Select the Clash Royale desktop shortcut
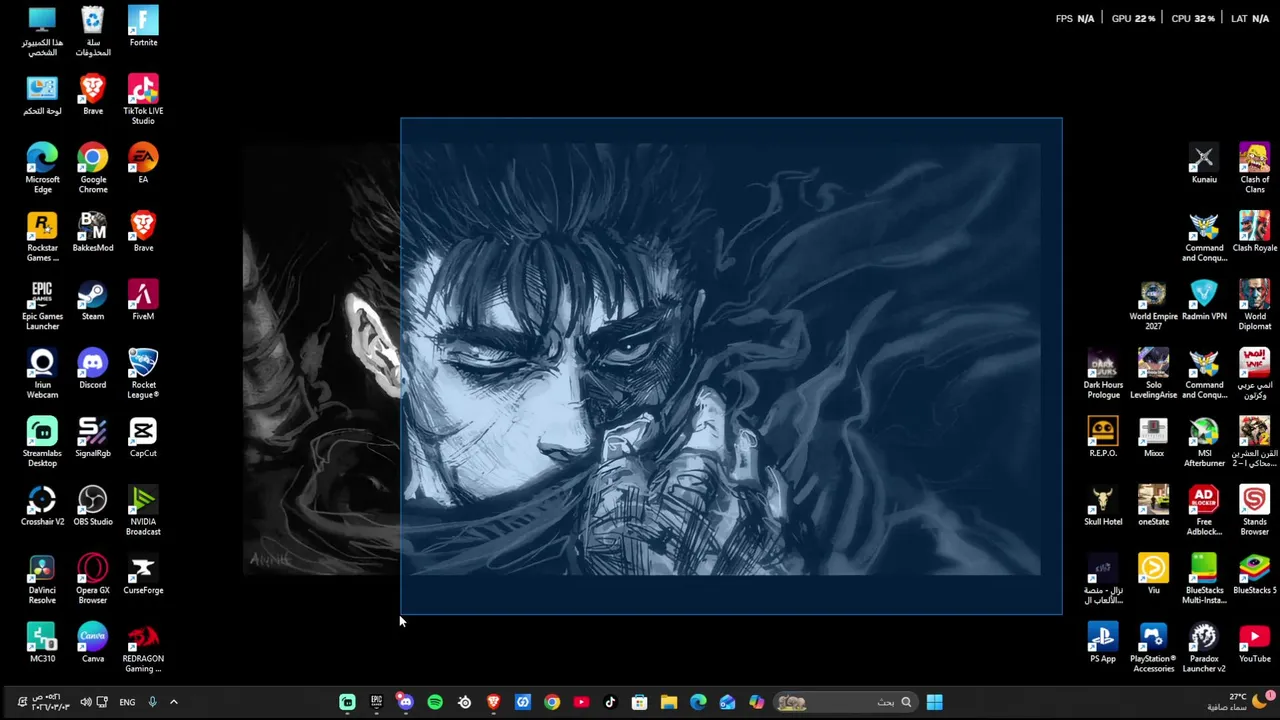 tap(1254, 232)
